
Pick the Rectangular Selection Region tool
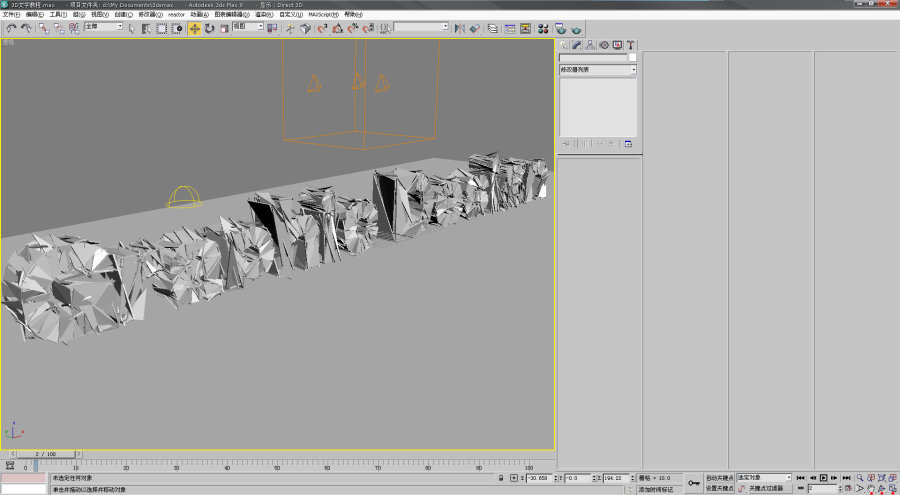click(162, 28)
